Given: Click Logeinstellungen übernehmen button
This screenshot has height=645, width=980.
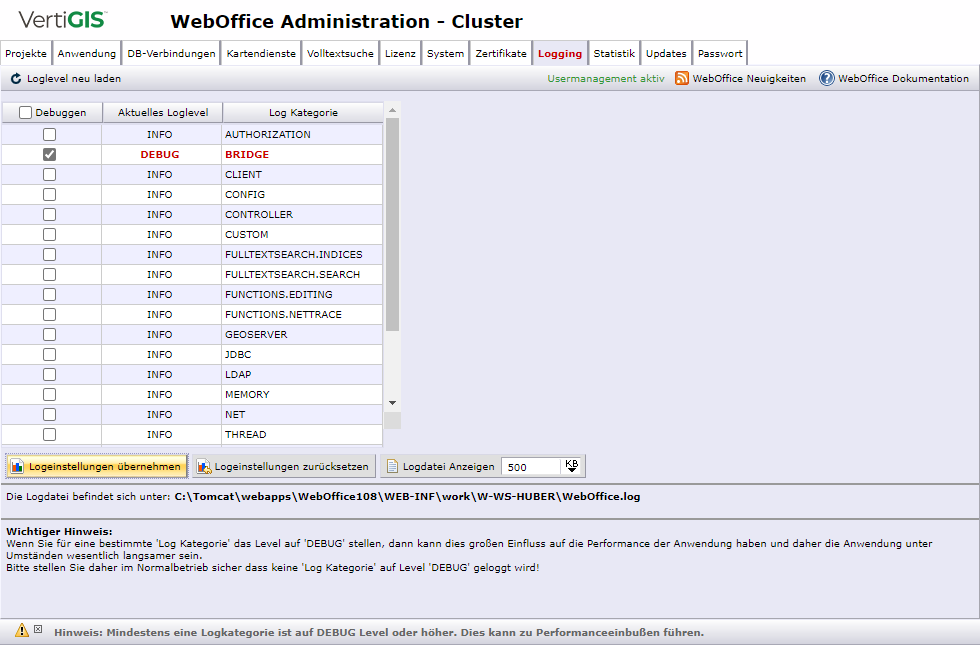Looking at the screenshot, I should [x=97, y=466].
